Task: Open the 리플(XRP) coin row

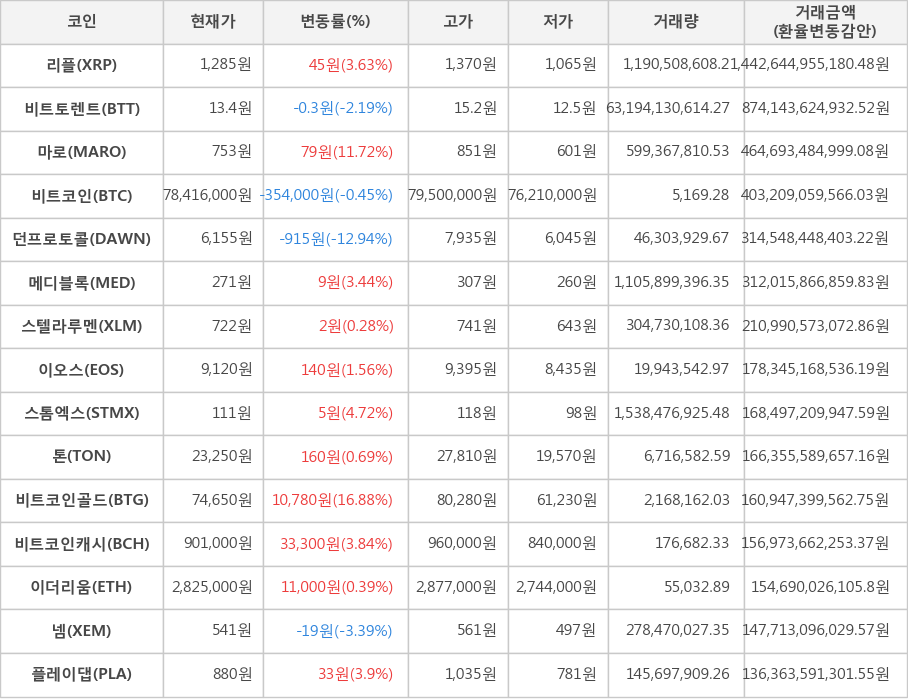Action: click(x=82, y=65)
